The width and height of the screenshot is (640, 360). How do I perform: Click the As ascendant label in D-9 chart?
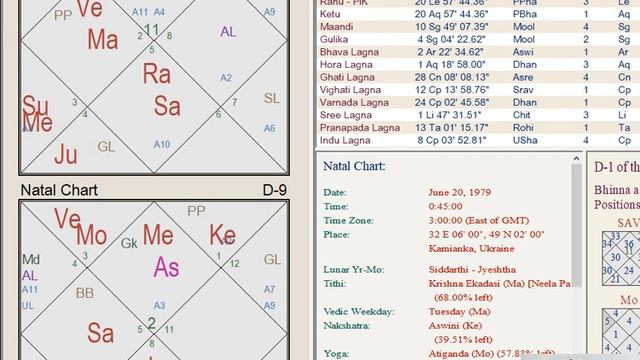click(167, 268)
